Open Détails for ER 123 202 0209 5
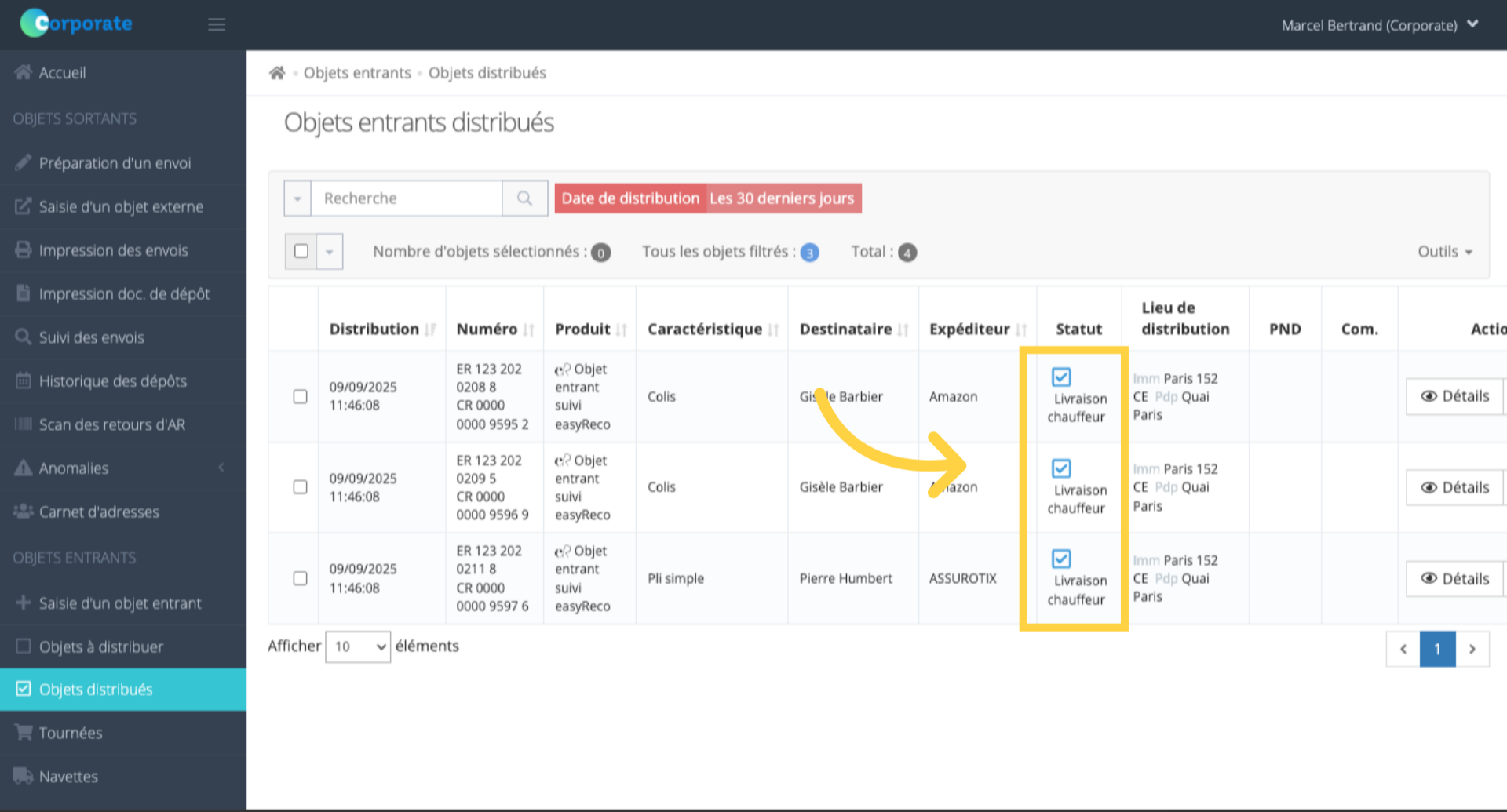1507x812 pixels. click(x=1454, y=487)
